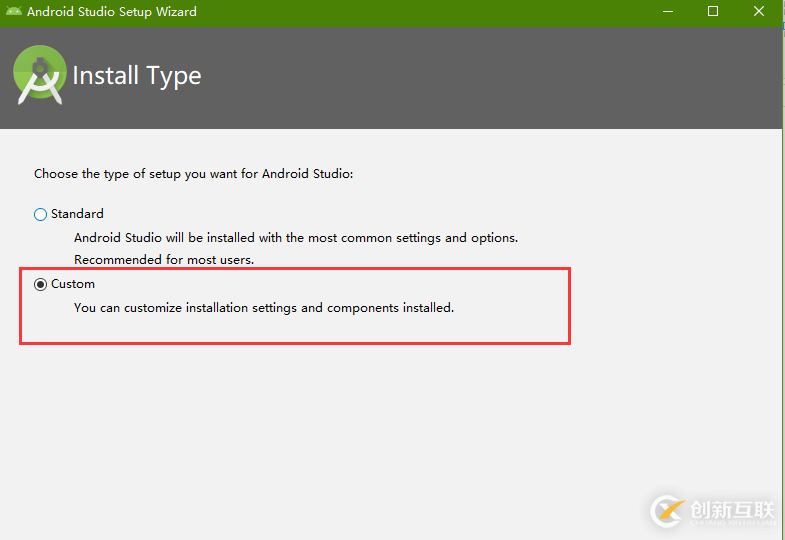Click the "Install Type" heading text

coord(137,76)
